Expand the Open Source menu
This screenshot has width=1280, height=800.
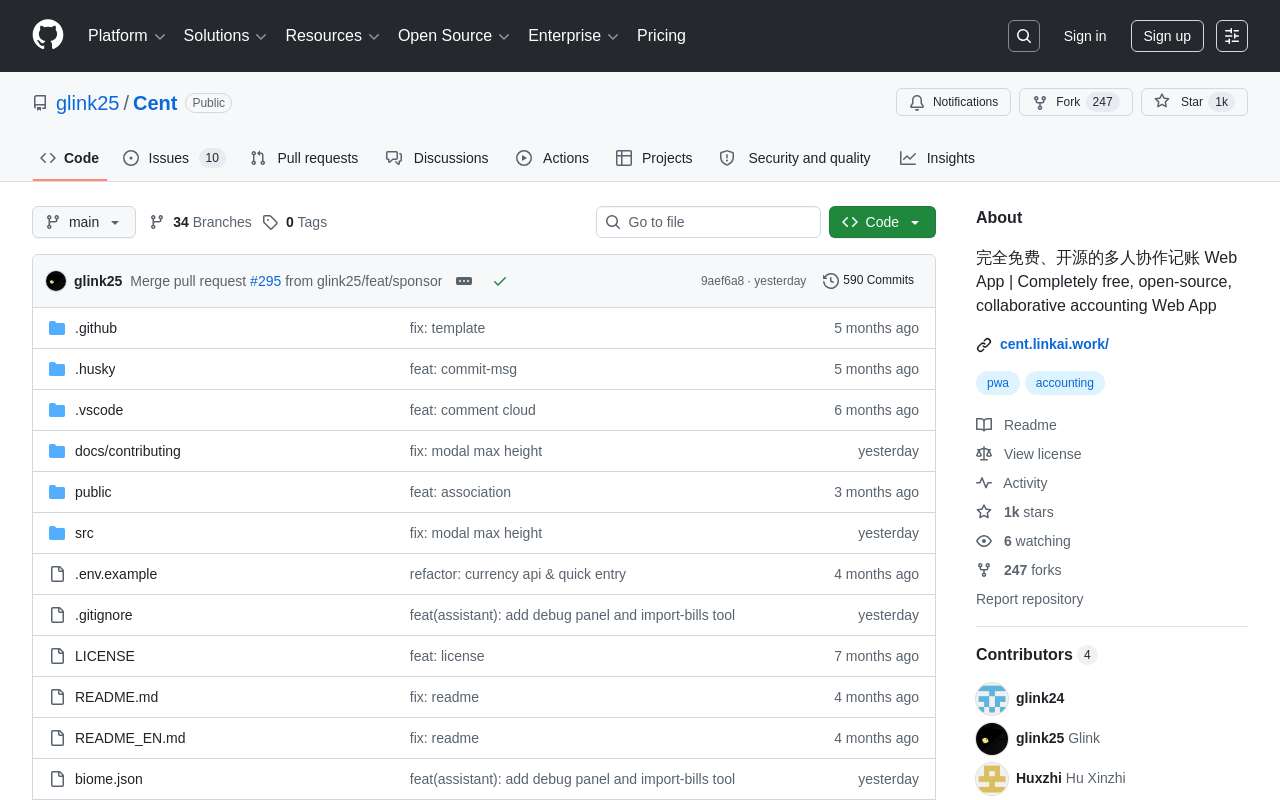pyautogui.click(x=454, y=36)
